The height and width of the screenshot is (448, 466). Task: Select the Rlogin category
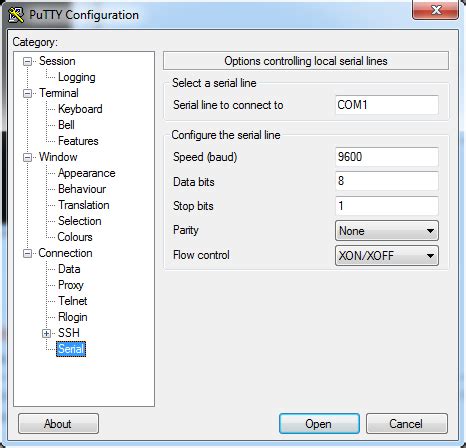pos(73,317)
